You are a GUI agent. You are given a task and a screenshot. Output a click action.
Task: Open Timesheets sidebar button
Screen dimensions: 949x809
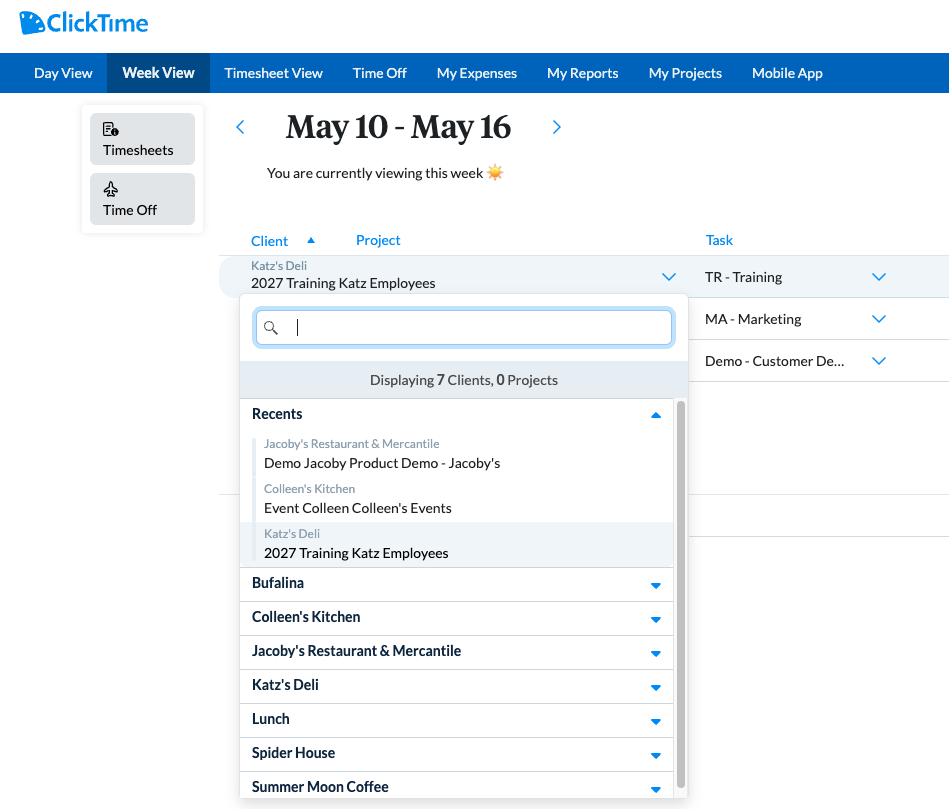(x=142, y=139)
